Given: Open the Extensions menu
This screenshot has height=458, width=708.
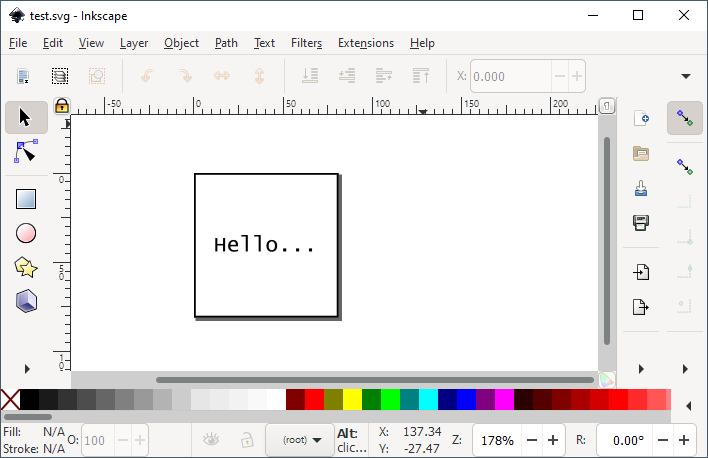Looking at the screenshot, I should point(366,43).
